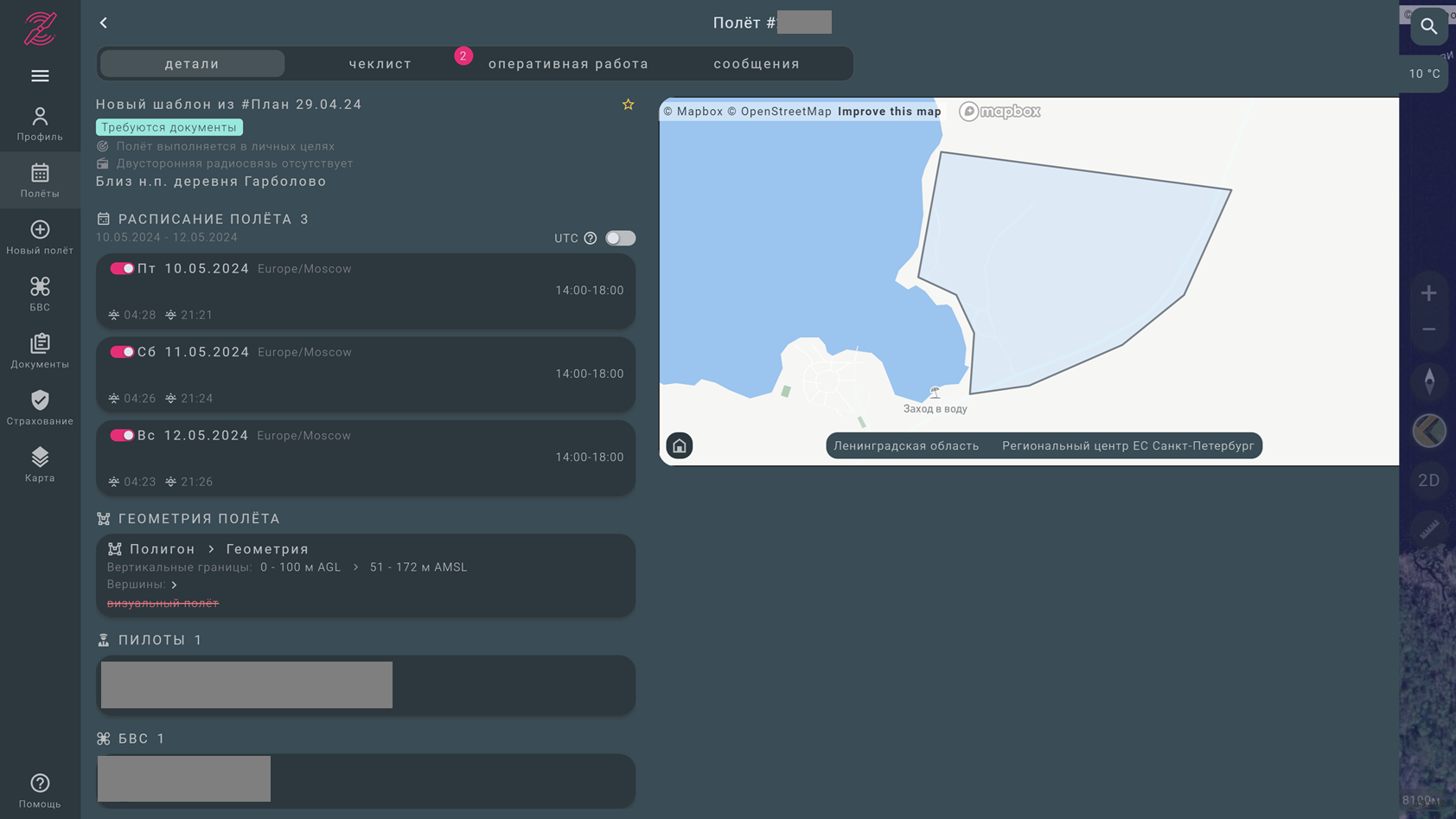The width and height of the screenshot is (1456, 819).
Task: Toggle the Сб 11.05.2024 schedule switch
Action: pyautogui.click(x=122, y=352)
